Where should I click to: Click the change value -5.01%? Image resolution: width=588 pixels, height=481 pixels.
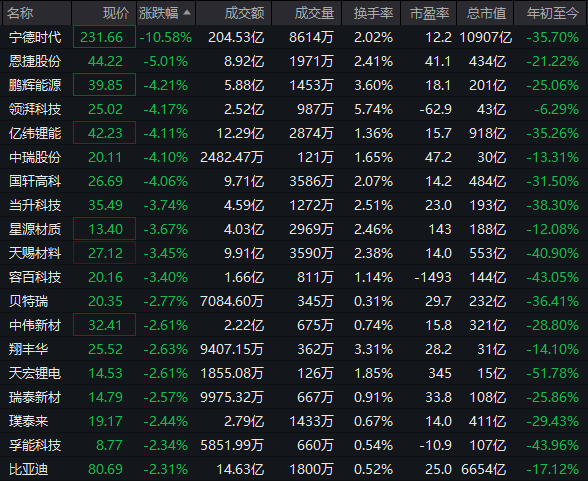click(165, 61)
